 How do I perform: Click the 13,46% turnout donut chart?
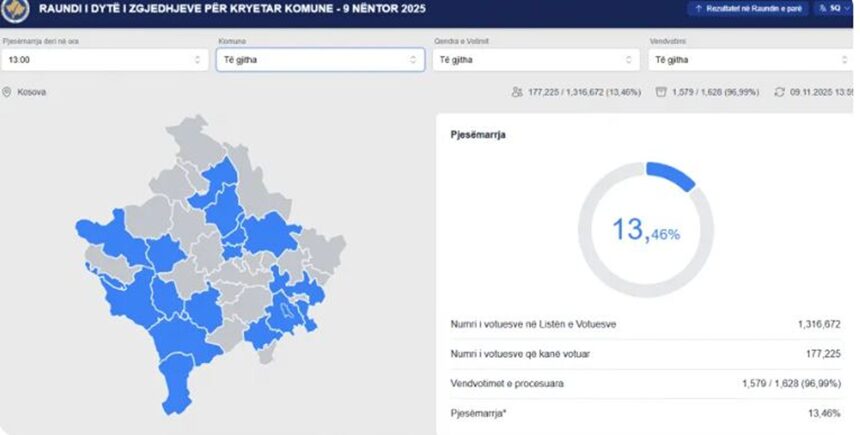pyautogui.click(x=645, y=230)
